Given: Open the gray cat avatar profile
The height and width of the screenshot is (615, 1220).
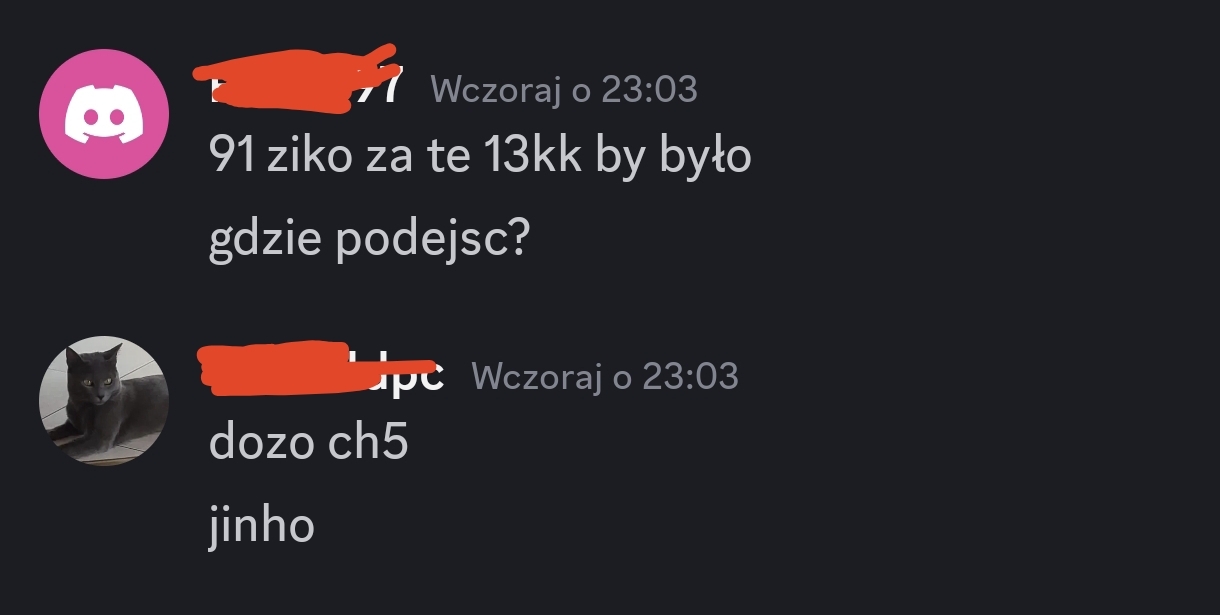Looking at the screenshot, I should click(x=104, y=401).
